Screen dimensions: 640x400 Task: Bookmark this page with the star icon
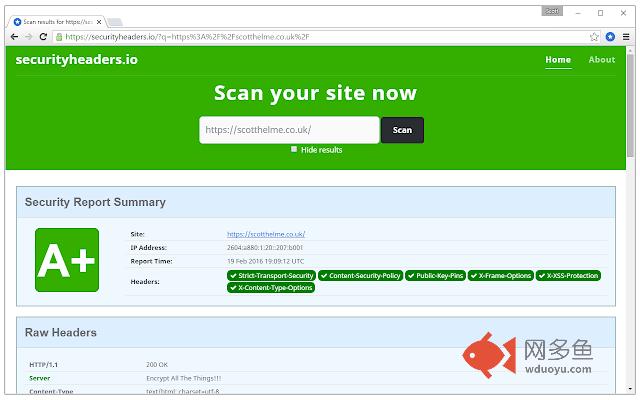[594, 37]
